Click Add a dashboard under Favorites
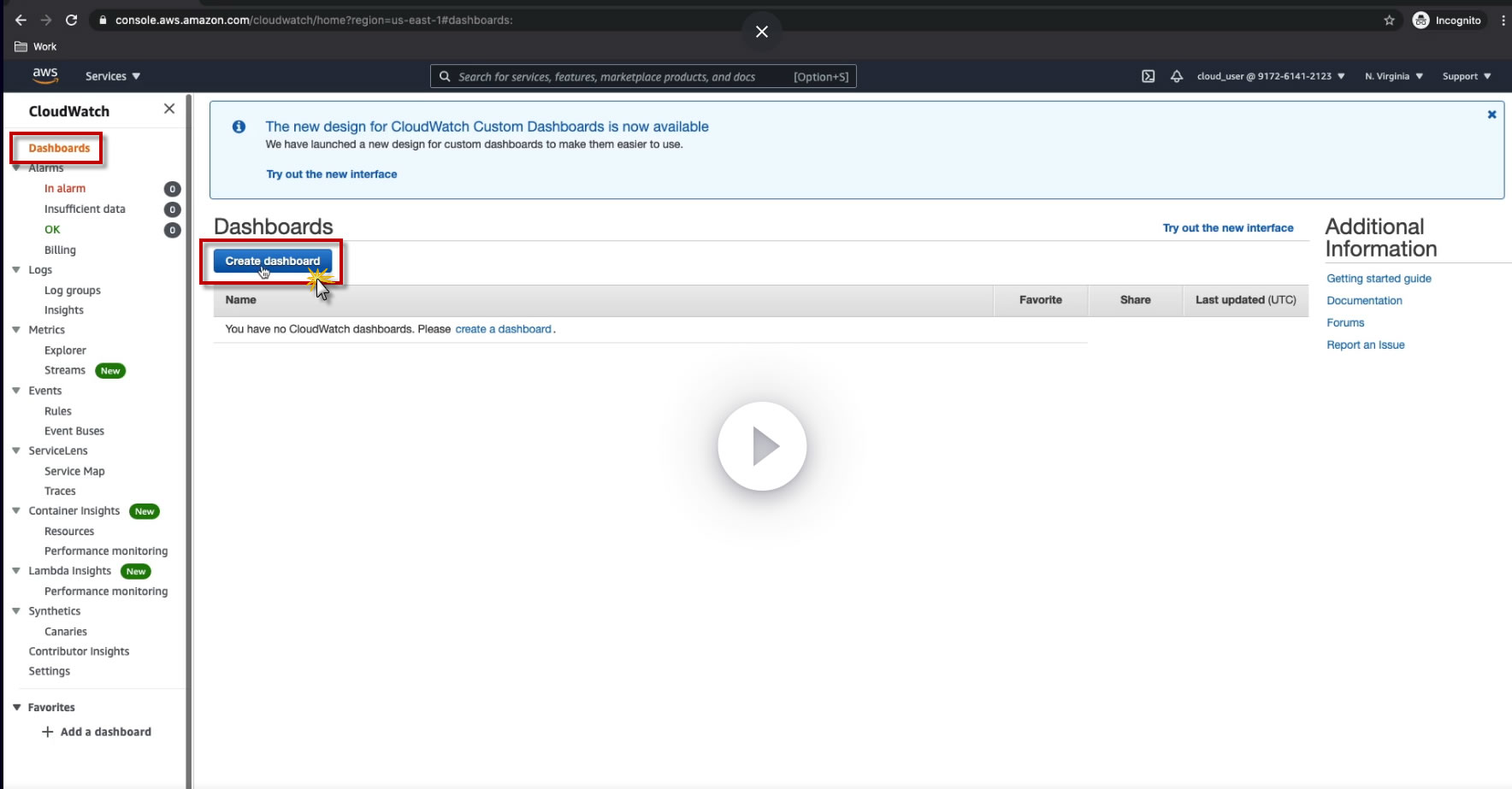Image resolution: width=1512 pixels, height=789 pixels. (106, 732)
